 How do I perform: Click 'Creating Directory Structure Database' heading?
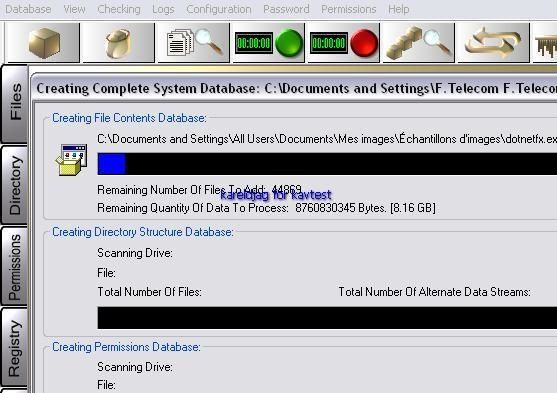click(143, 232)
